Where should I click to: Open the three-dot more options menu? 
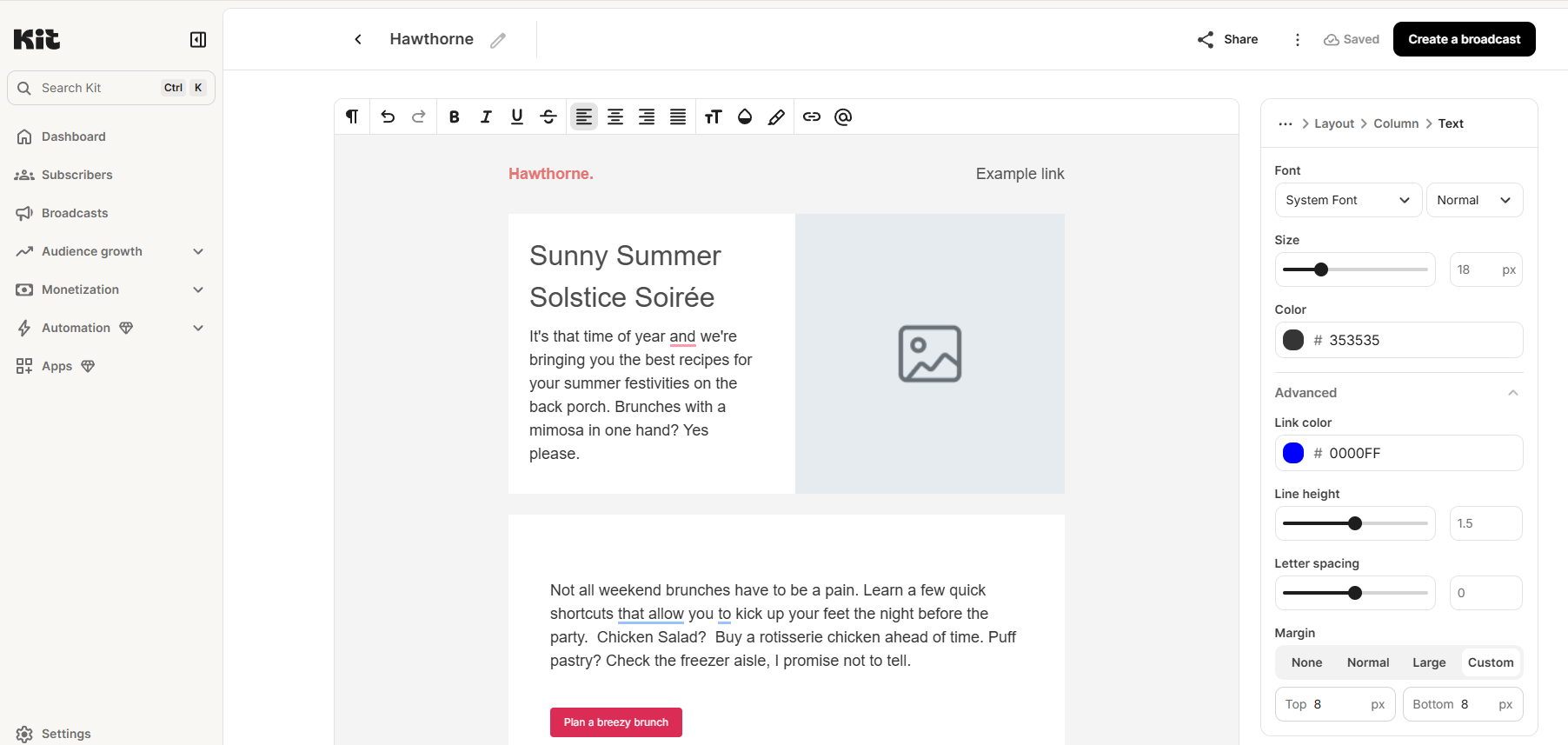[x=1298, y=39]
